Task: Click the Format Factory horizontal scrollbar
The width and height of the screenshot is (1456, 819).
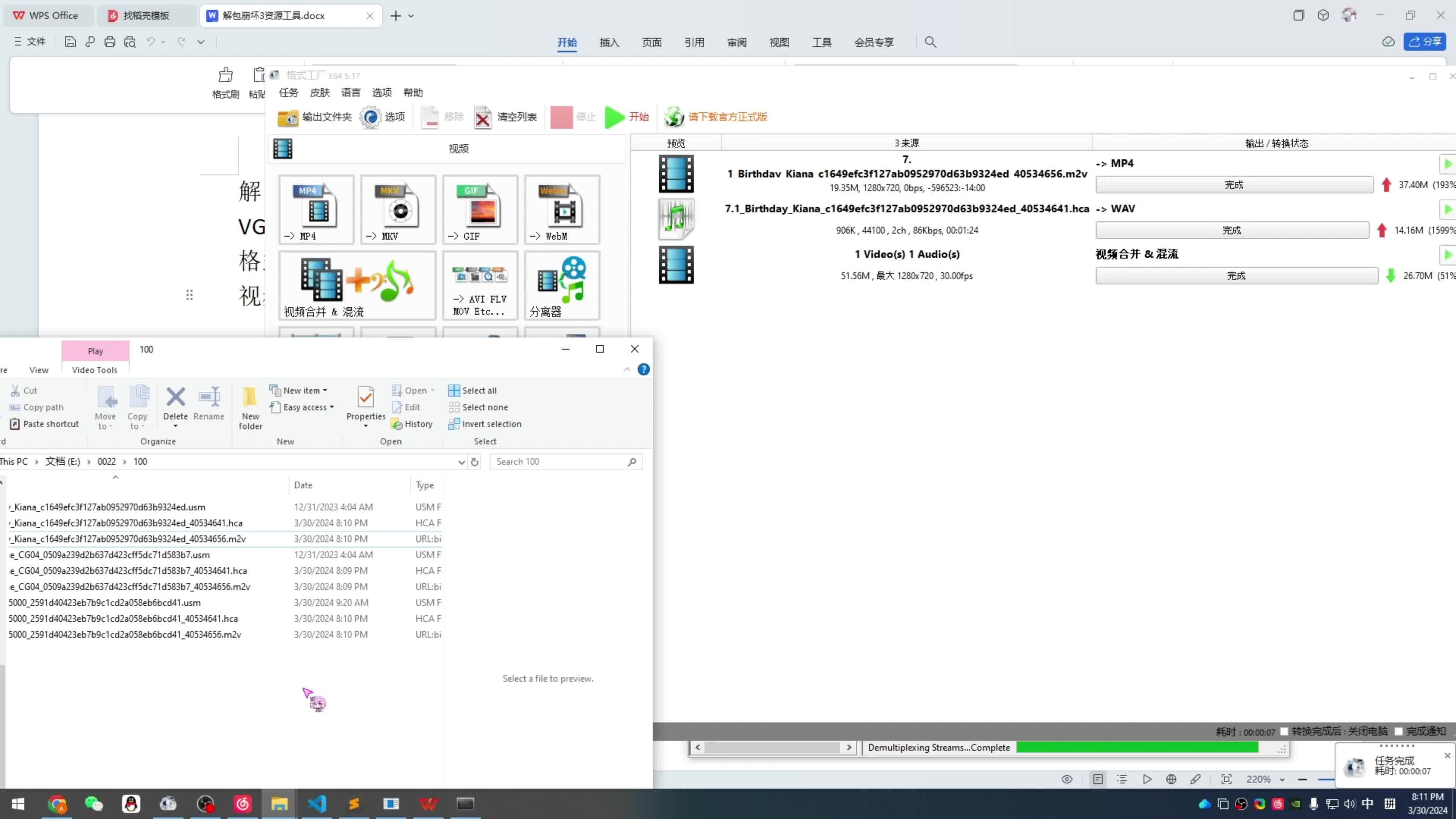Action: tap(773, 747)
